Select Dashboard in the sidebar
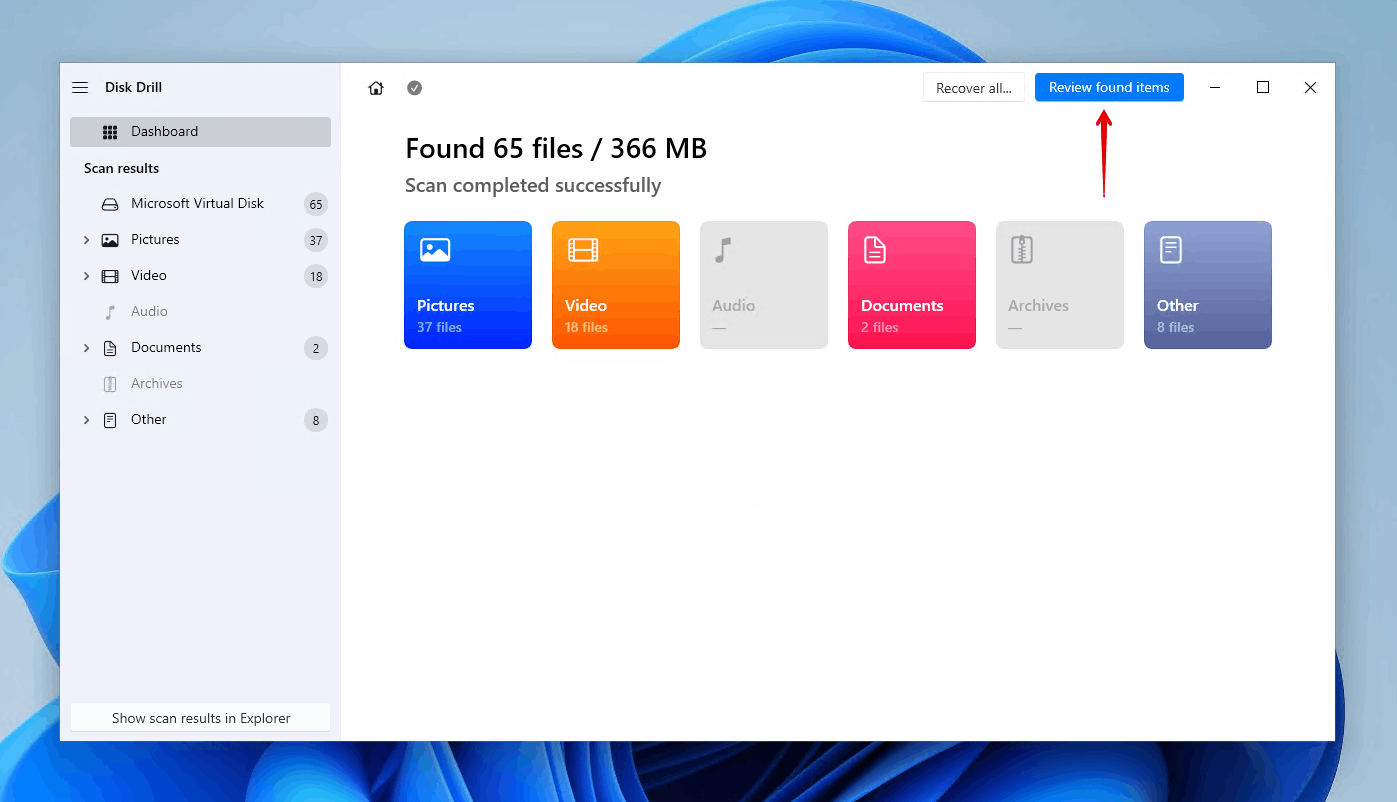Viewport: 1397px width, 802px height. pos(200,132)
